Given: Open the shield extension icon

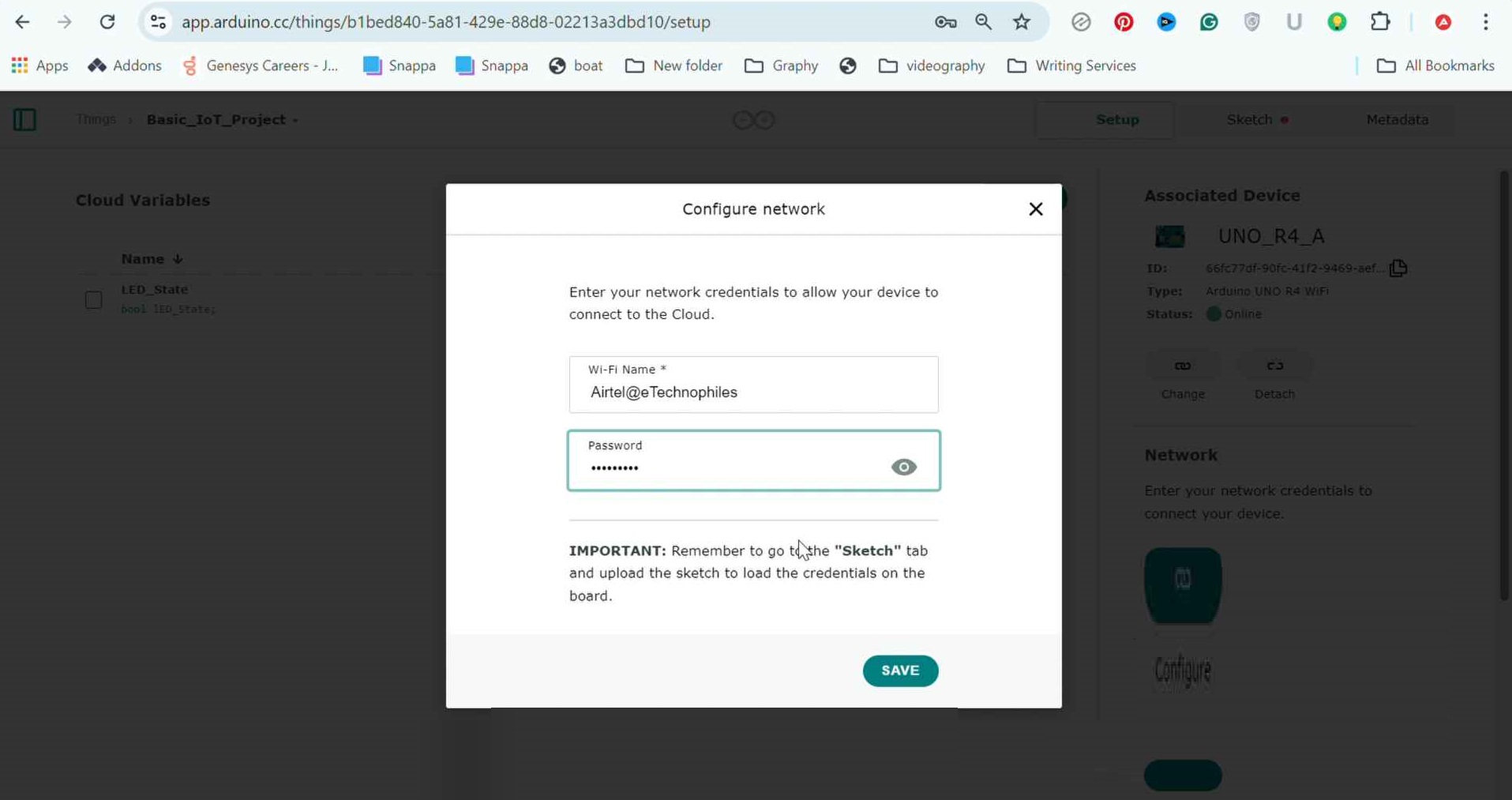Looking at the screenshot, I should point(1251,22).
